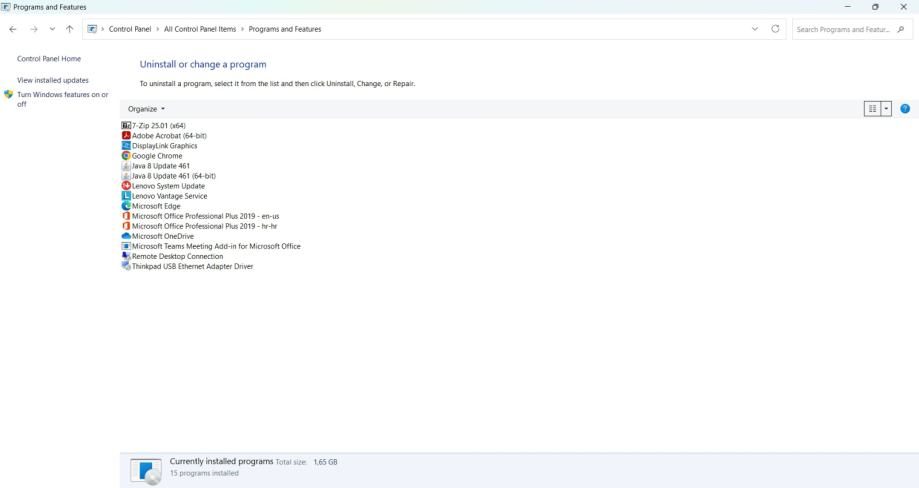Expand the recent locations dropdown
The image size is (919, 488).
click(x=52, y=29)
